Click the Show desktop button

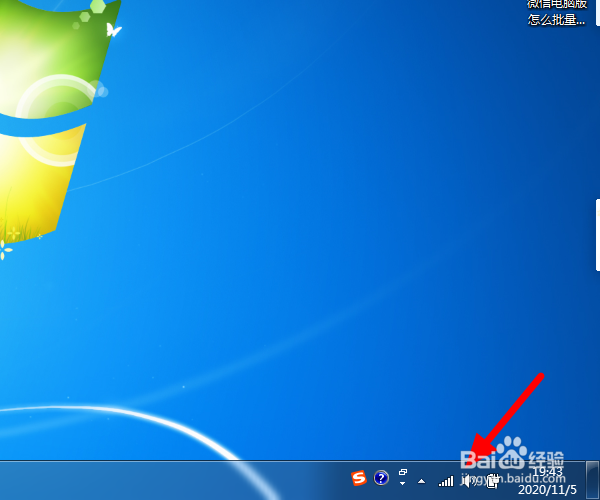tap(592, 480)
